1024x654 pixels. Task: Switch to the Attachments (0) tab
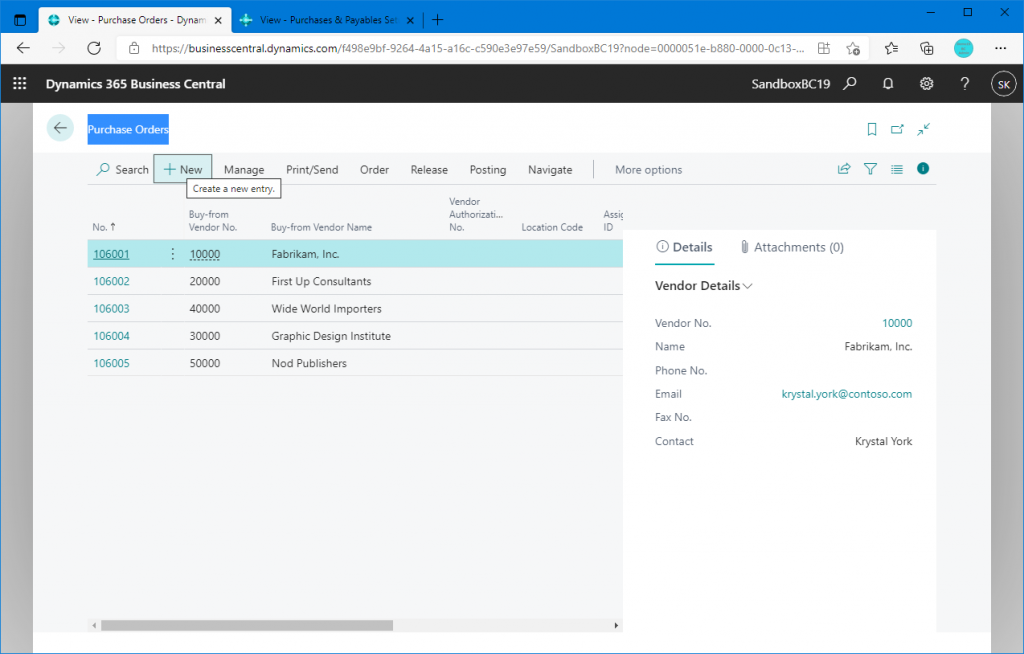pyautogui.click(x=792, y=247)
